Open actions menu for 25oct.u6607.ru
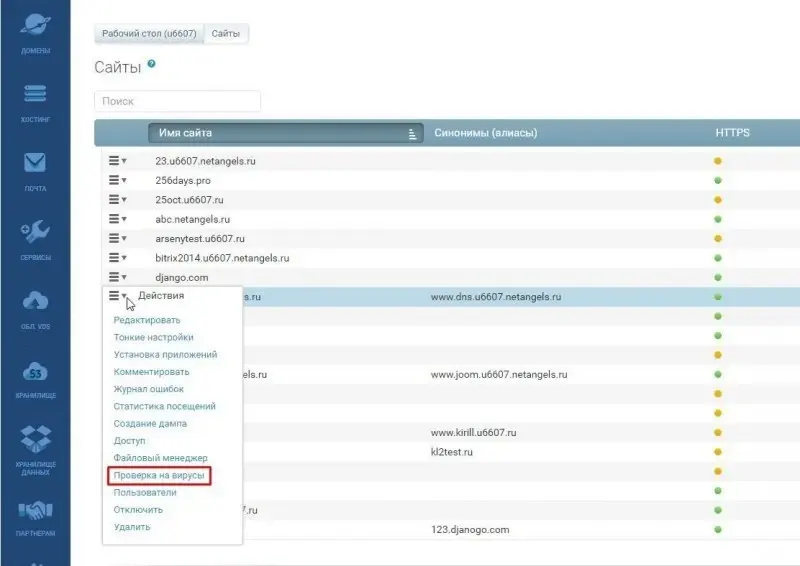 [x=117, y=200]
